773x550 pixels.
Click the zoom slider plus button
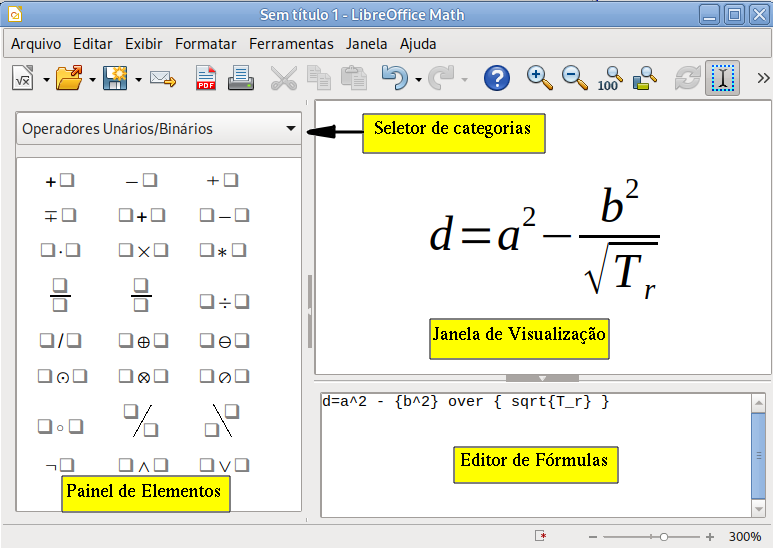coord(709,537)
